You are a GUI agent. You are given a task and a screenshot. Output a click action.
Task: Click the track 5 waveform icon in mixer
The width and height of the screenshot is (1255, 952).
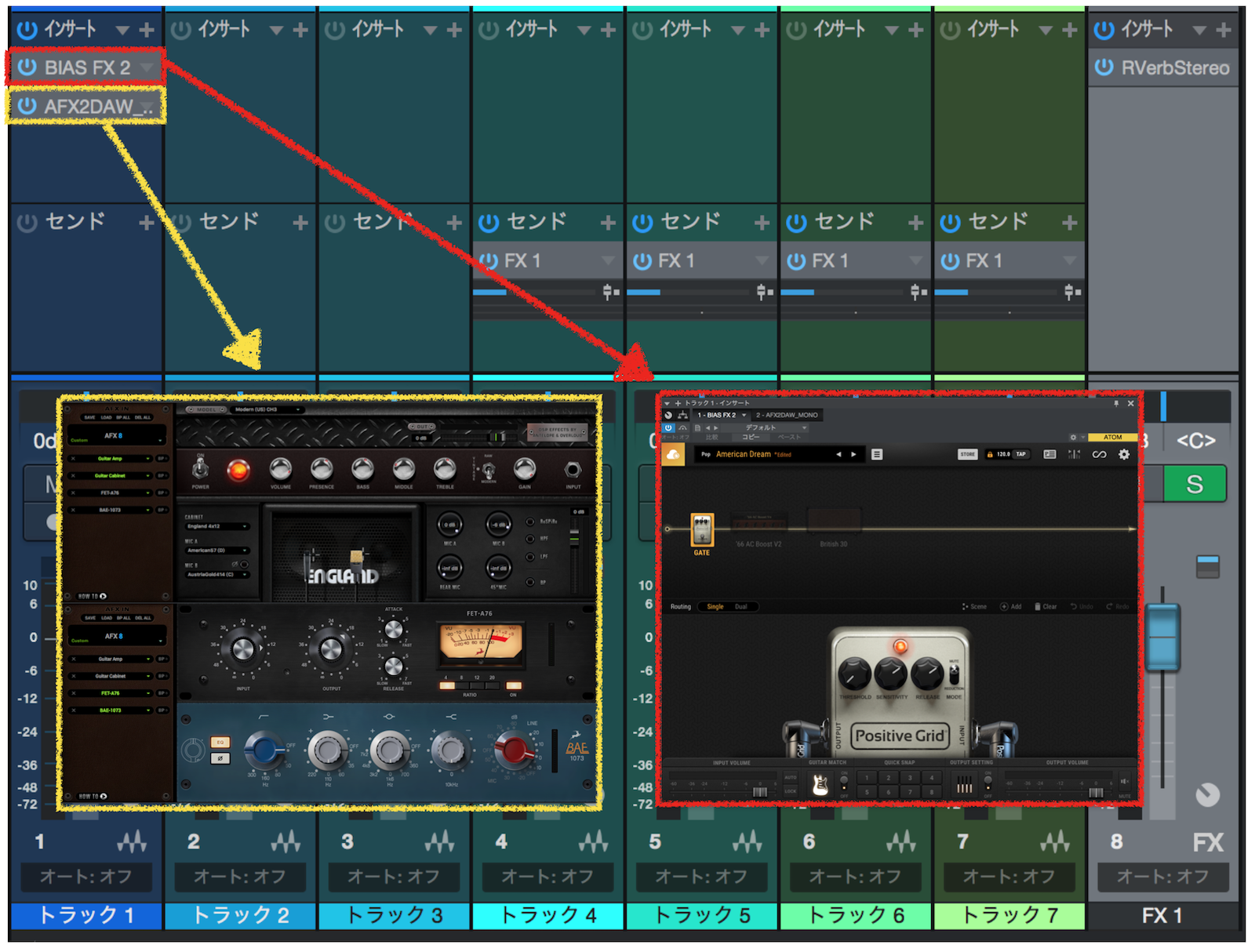tap(748, 842)
